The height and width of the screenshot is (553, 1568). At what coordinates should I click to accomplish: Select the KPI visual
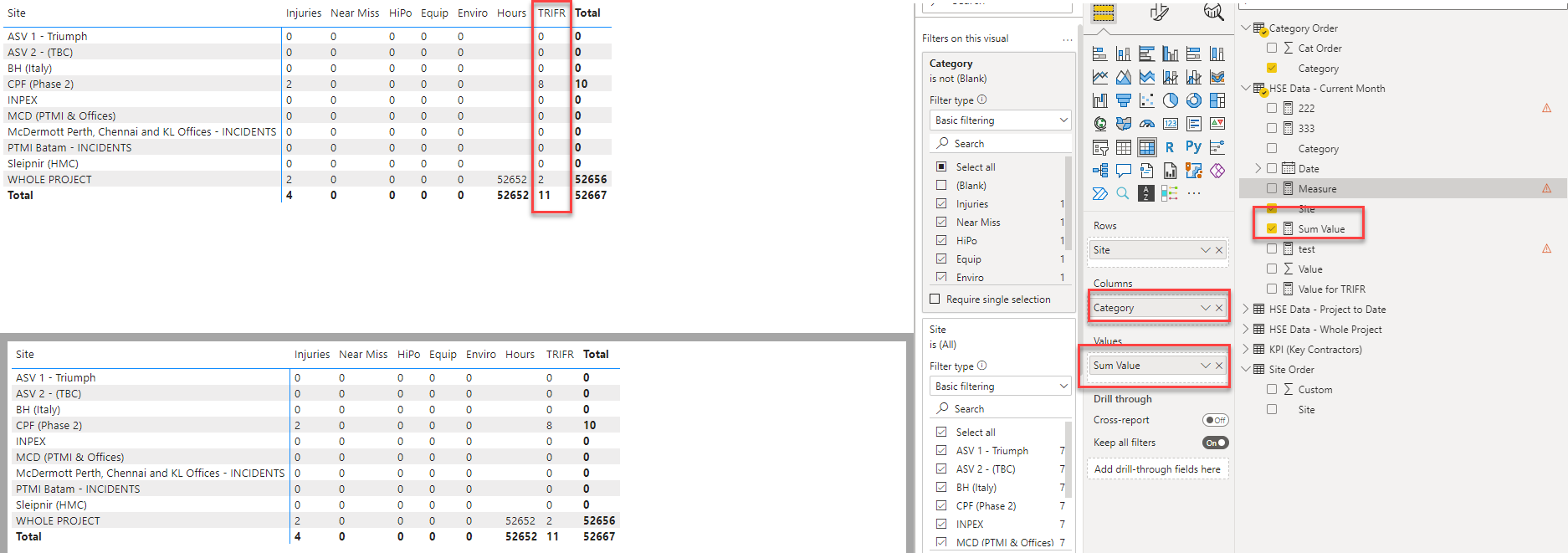click(x=1217, y=124)
